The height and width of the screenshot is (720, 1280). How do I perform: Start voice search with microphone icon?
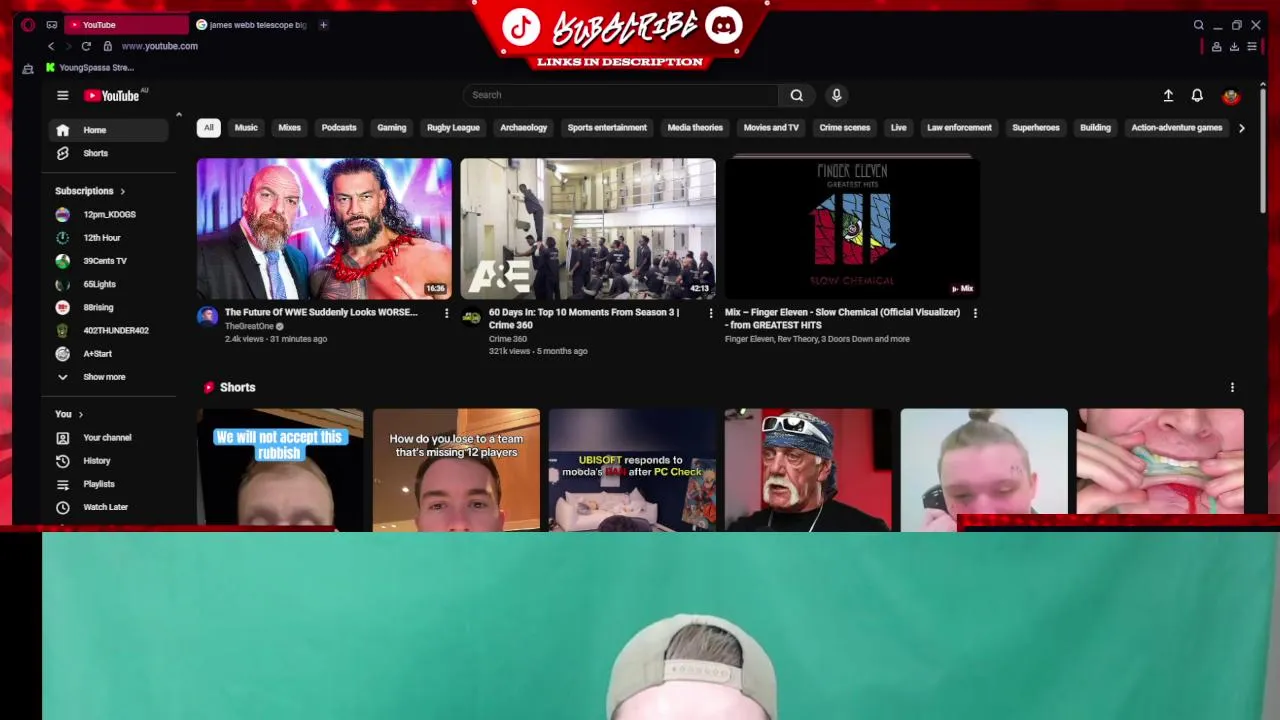(837, 95)
